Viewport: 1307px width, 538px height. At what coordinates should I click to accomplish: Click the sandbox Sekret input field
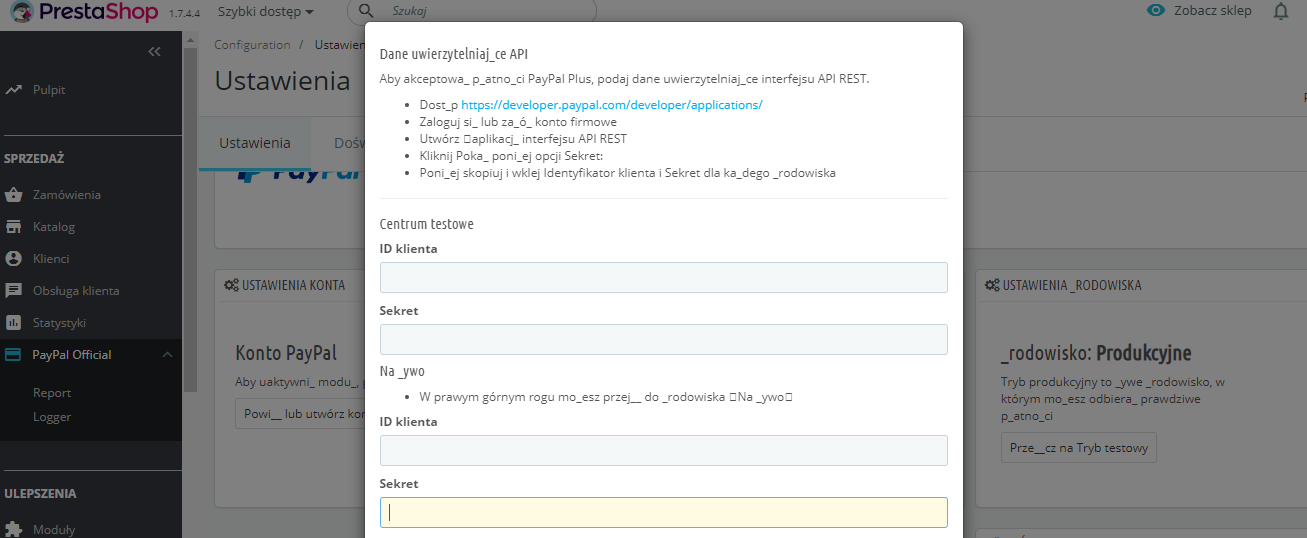[663, 340]
